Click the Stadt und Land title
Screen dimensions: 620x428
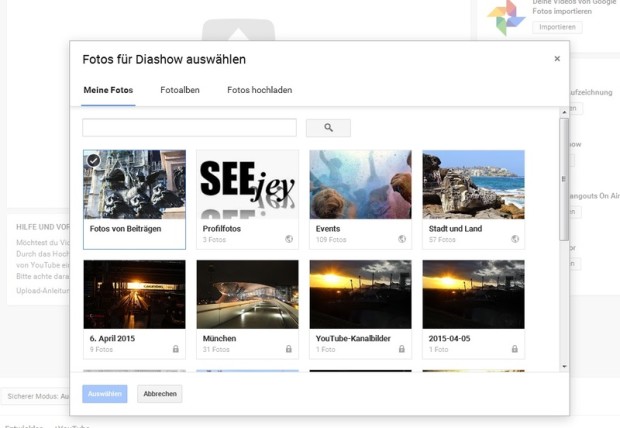[455, 229]
